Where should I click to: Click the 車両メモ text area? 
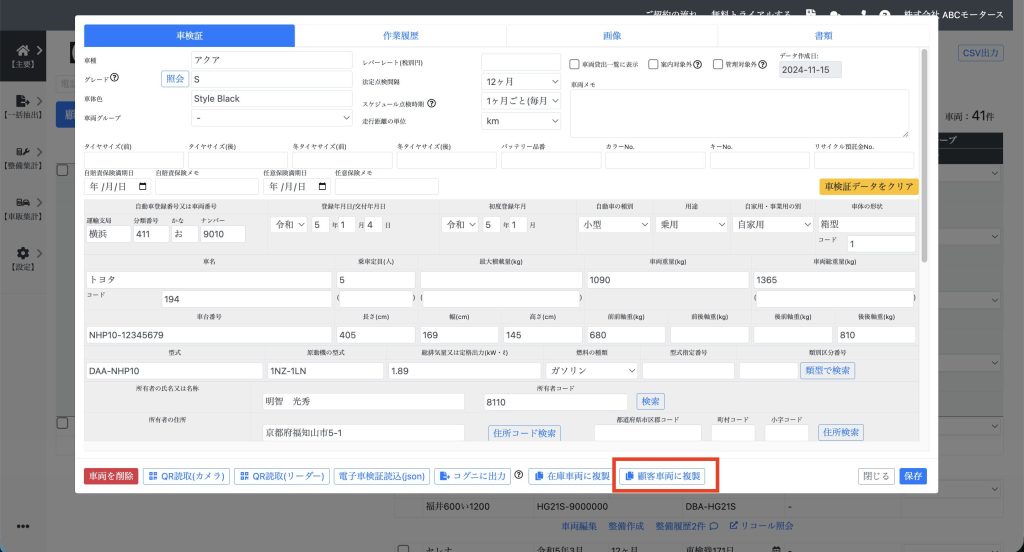(739, 113)
